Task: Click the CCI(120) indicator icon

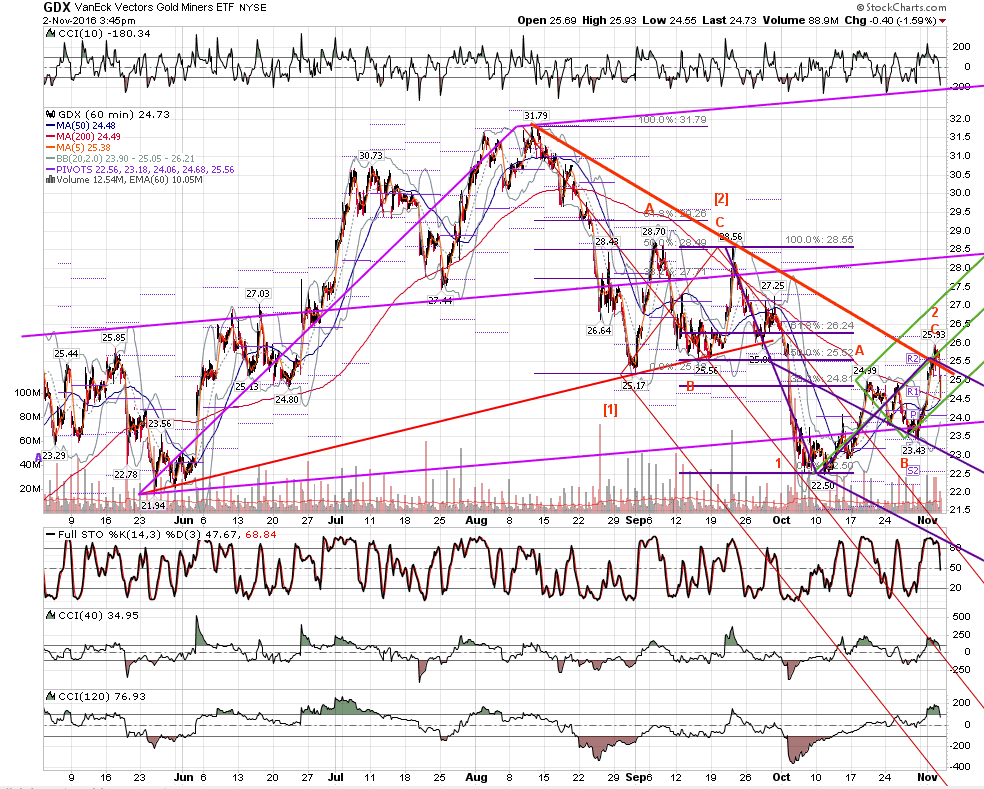Action: click(x=50, y=696)
